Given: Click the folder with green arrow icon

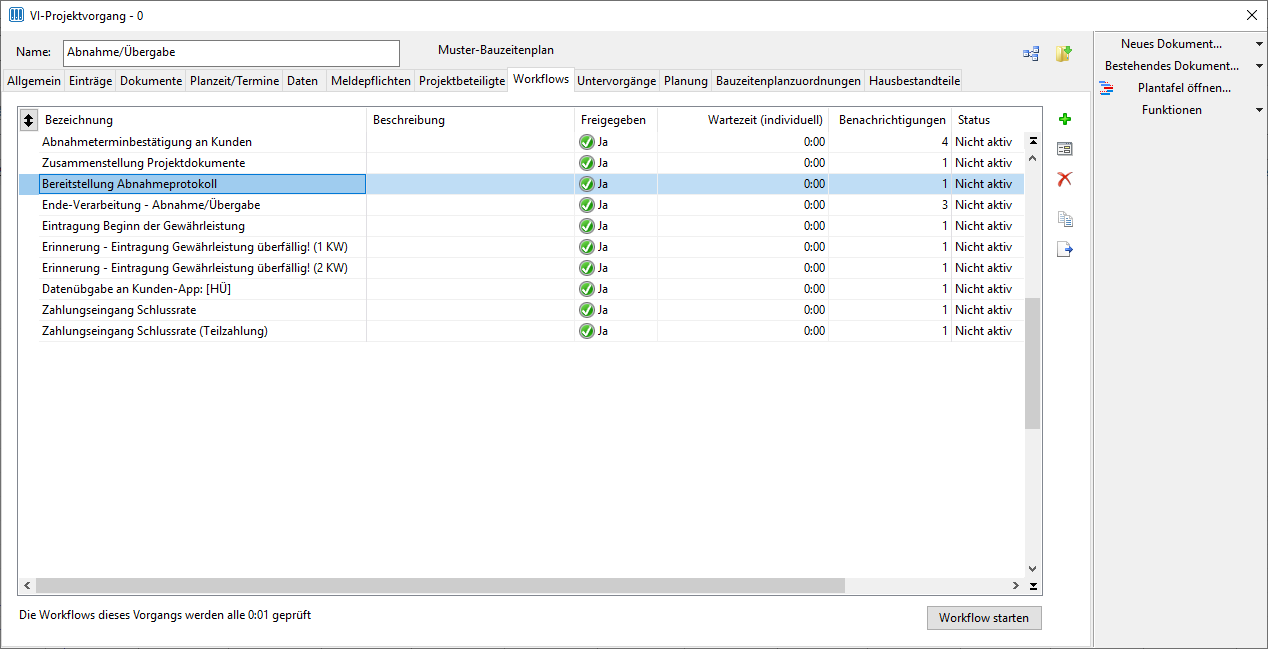Looking at the screenshot, I should pos(1064,53).
